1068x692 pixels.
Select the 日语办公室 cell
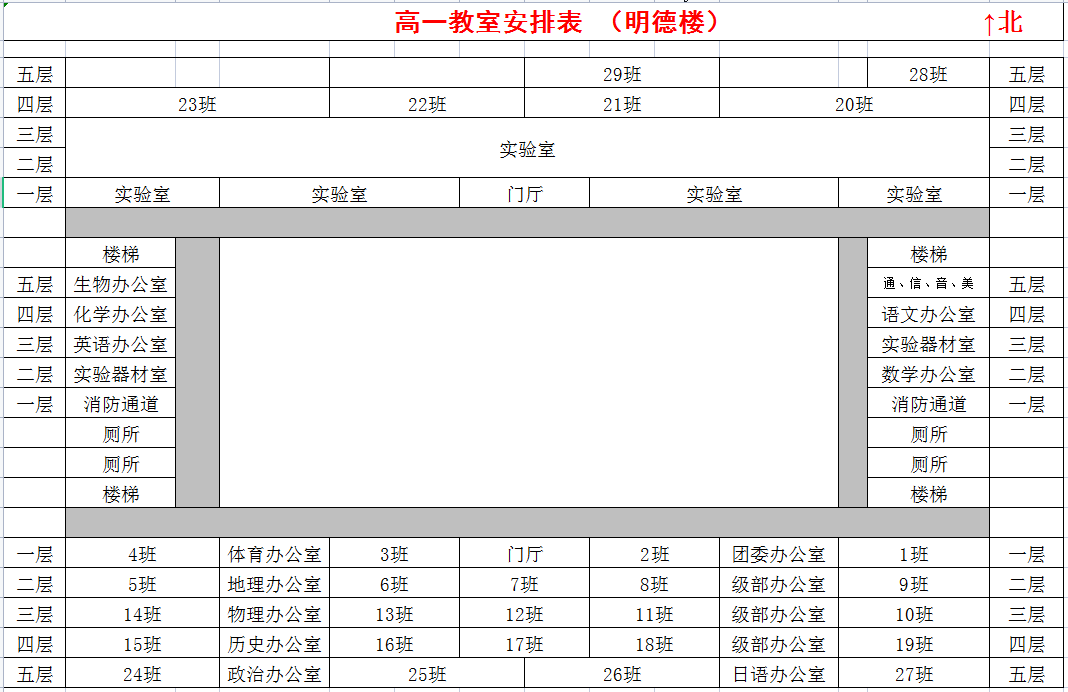[x=778, y=675]
